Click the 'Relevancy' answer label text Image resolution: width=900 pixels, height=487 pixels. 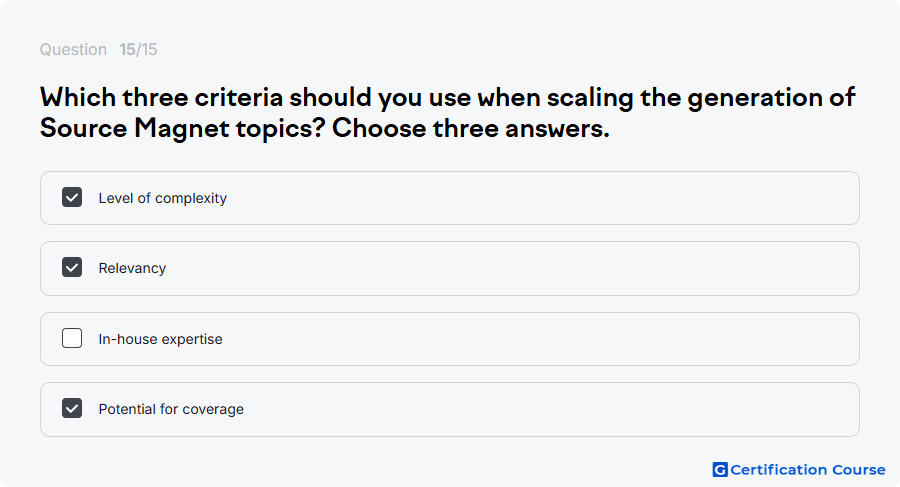pos(132,268)
